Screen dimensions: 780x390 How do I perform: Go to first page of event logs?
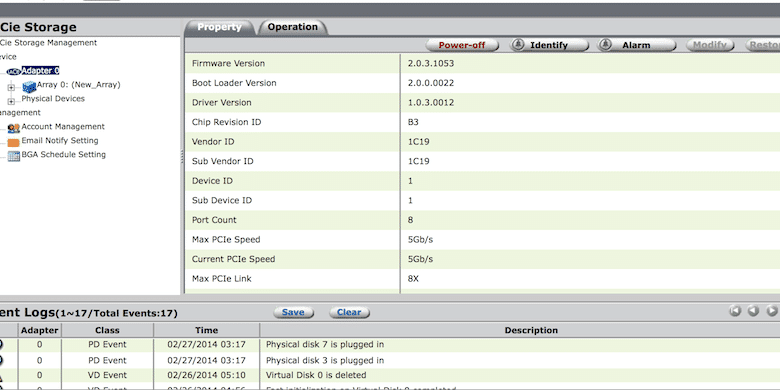735,311
